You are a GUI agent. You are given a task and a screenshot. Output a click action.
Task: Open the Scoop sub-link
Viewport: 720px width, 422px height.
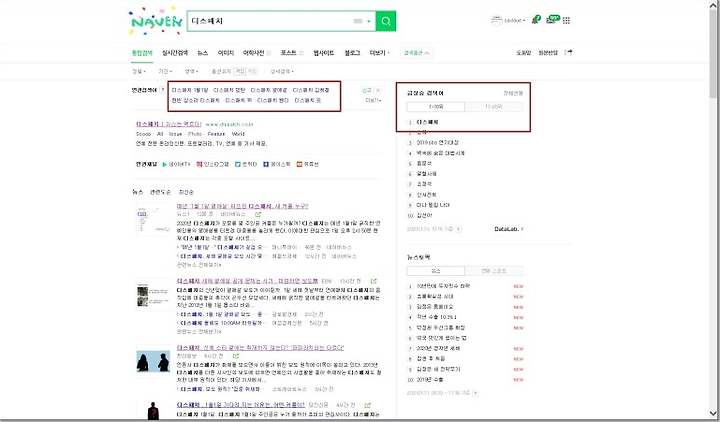143,134
